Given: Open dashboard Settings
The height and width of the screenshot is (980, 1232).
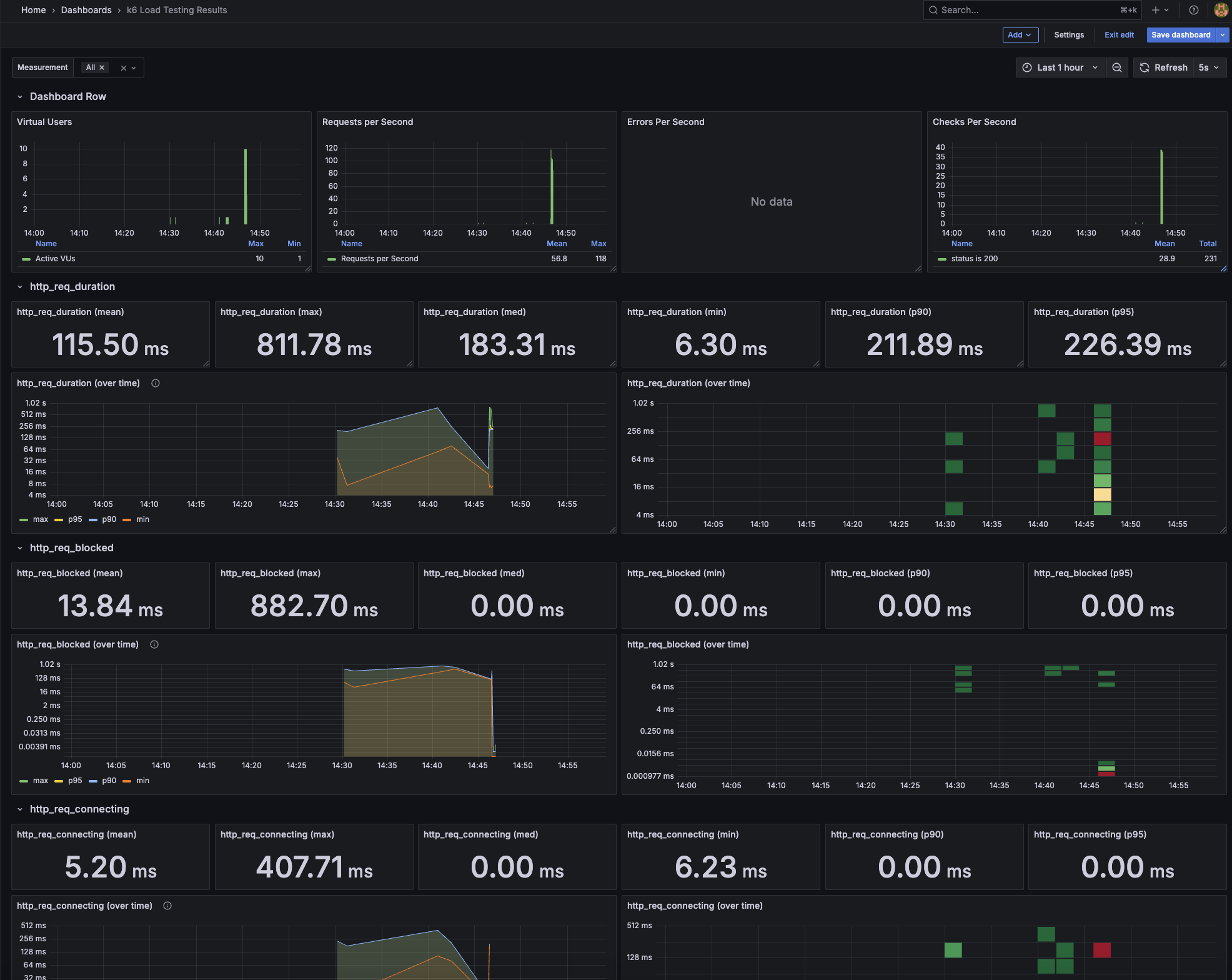Looking at the screenshot, I should (x=1068, y=35).
